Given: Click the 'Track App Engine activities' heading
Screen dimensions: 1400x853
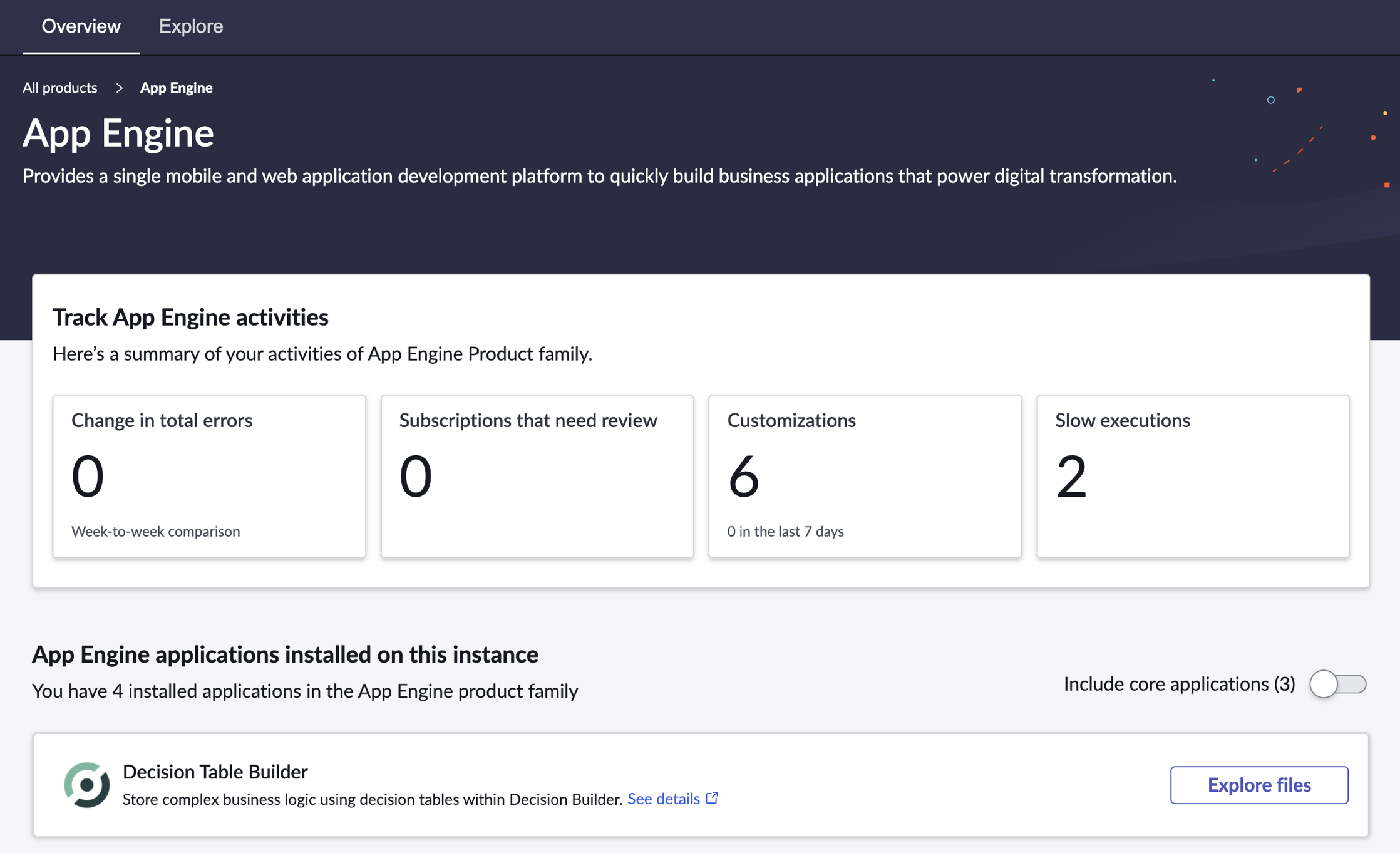Looking at the screenshot, I should [190, 317].
